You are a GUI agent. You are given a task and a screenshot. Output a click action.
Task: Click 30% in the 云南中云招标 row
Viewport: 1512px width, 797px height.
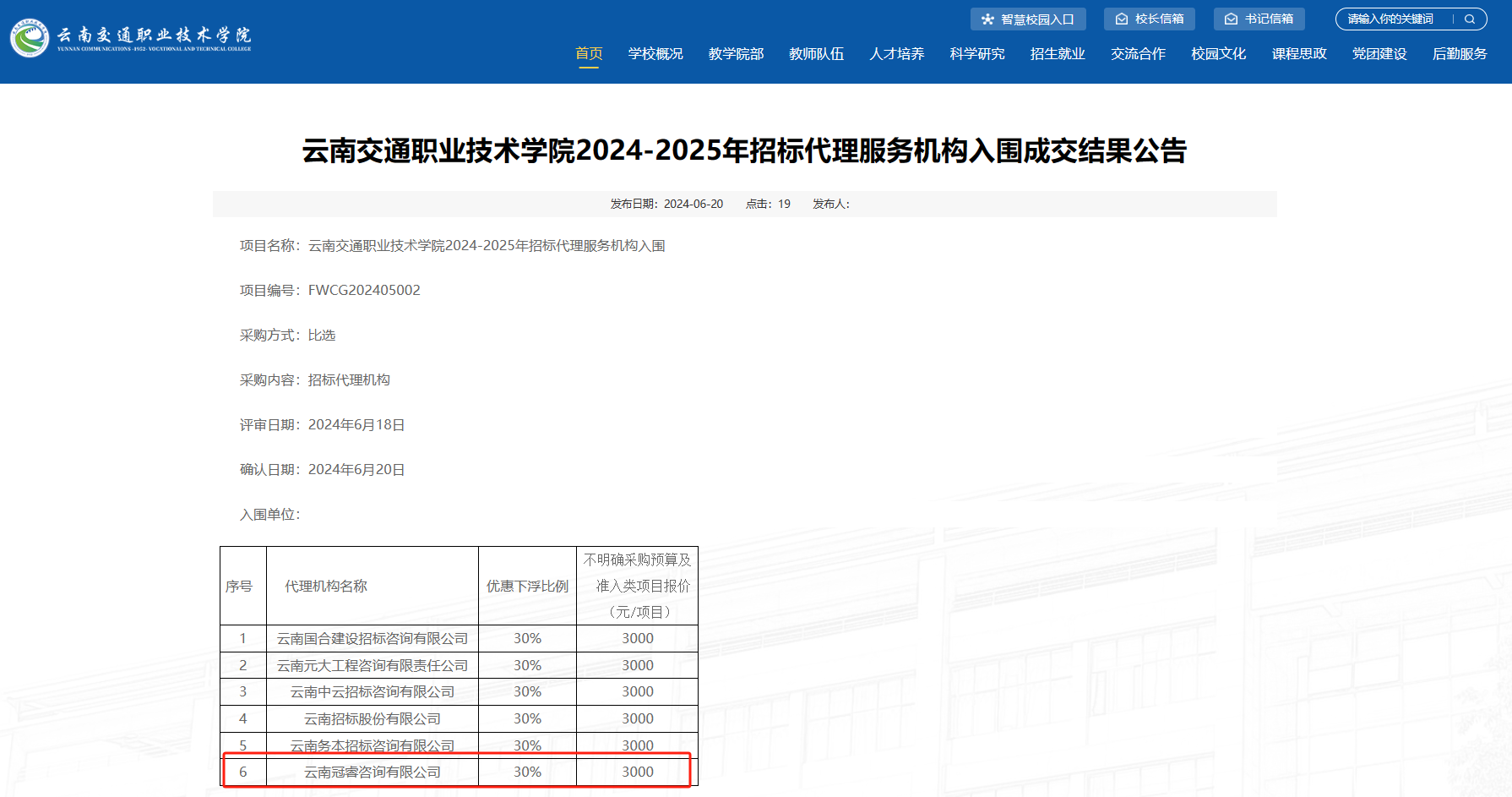coord(528,692)
